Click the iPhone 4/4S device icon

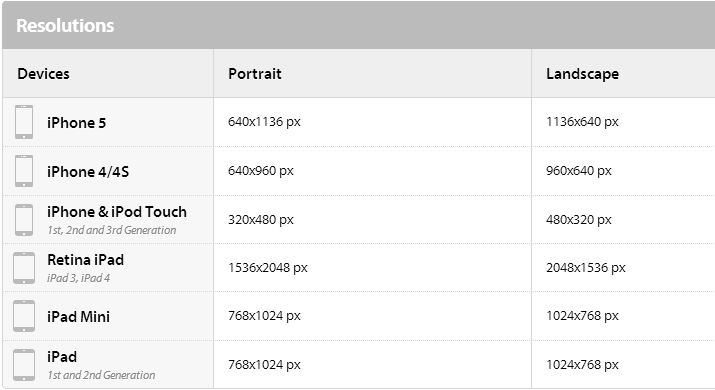pos(24,171)
